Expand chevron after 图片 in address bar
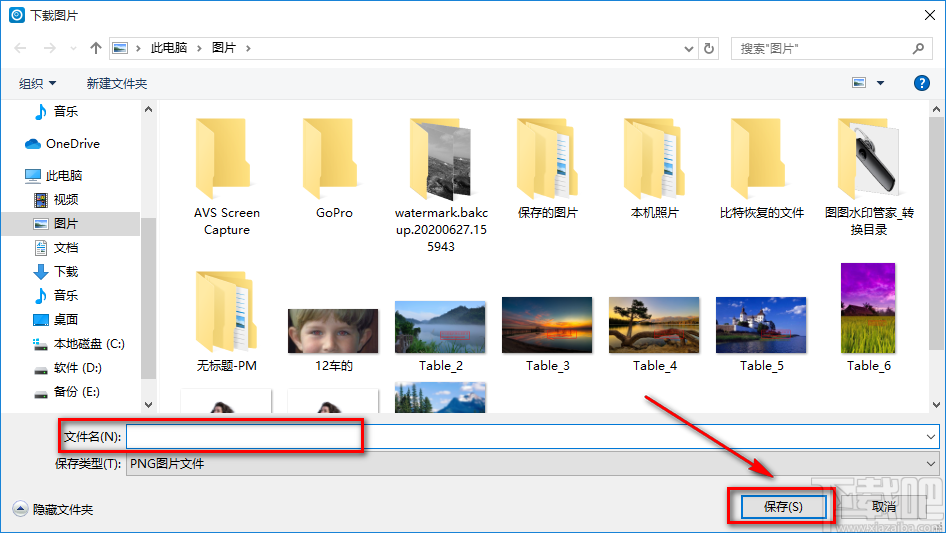946x533 pixels. coord(248,48)
